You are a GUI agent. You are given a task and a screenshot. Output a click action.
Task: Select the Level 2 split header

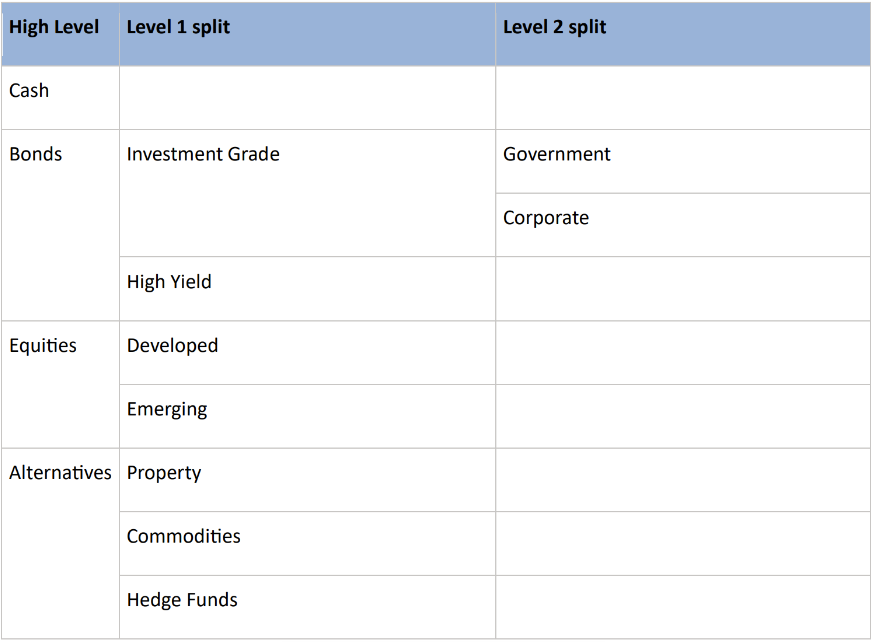point(683,34)
